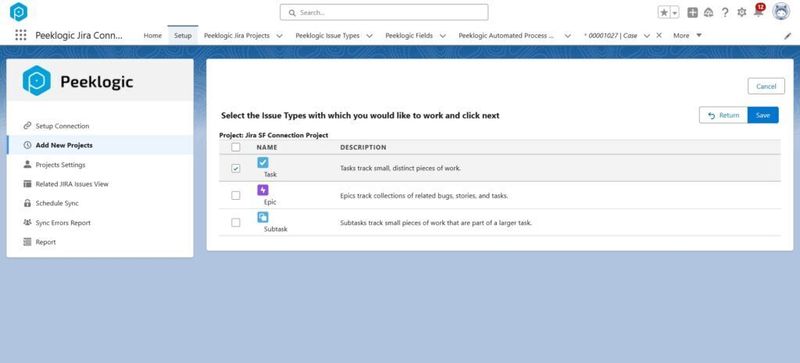The height and width of the screenshot is (363, 800).
Task: Click the Subtask issue type icon
Action: pyautogui.click(x=263, y=217)
